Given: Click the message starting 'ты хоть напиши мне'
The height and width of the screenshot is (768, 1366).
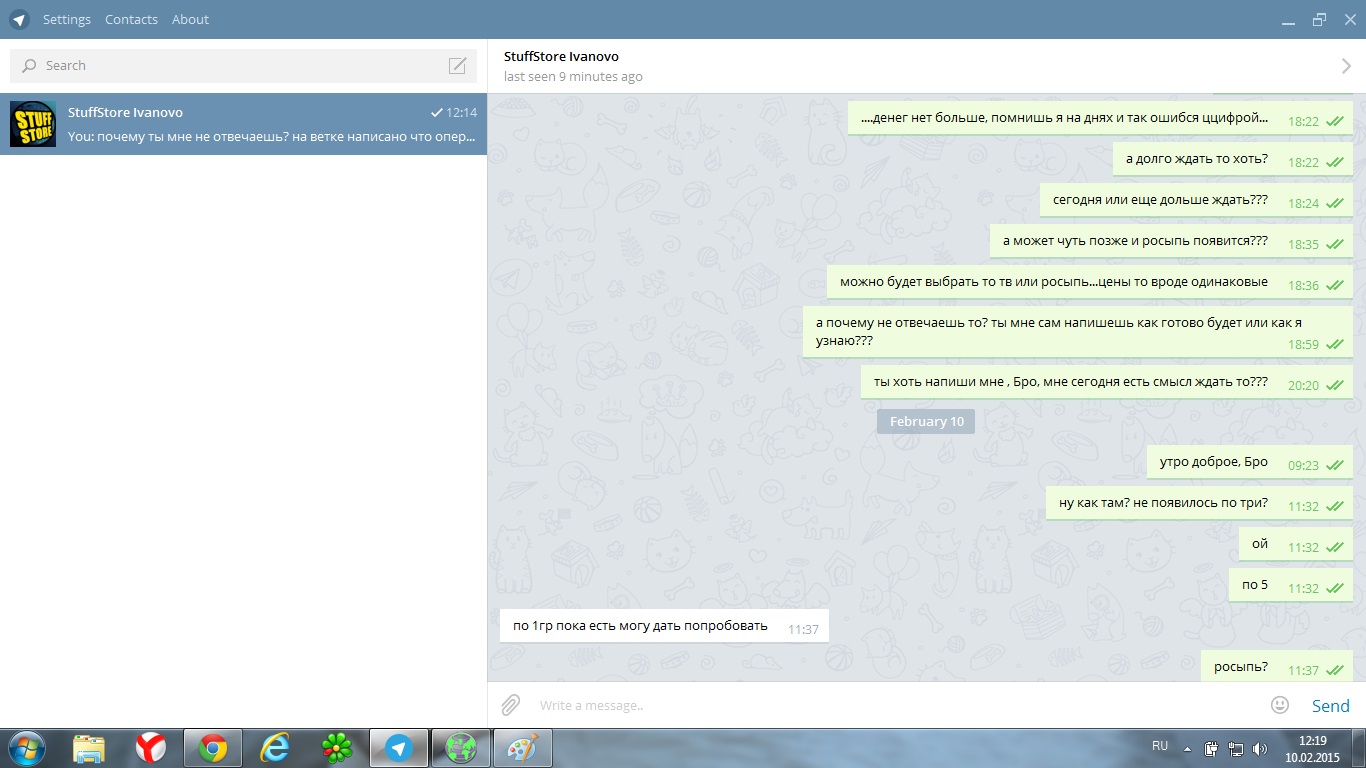Looking at the screenshot, I should [x=1107, y=383].
